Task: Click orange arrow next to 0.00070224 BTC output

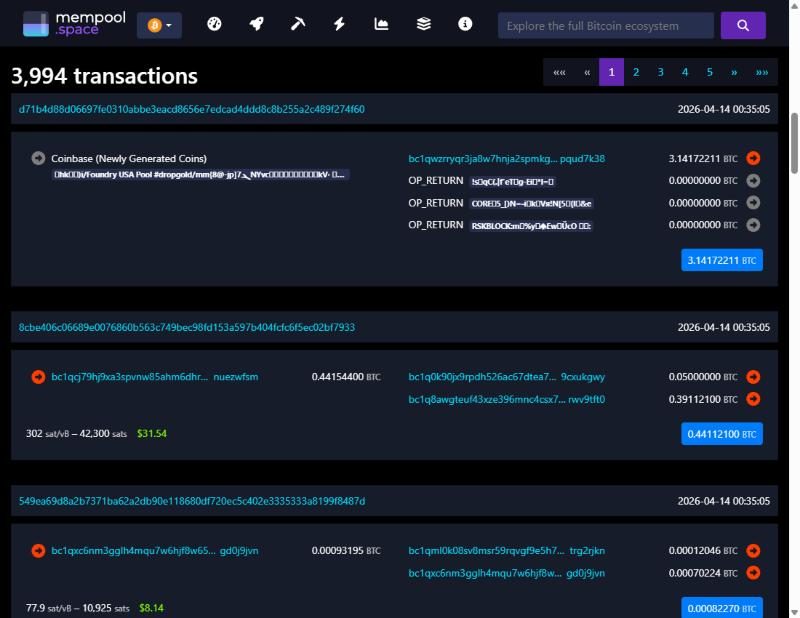Action: pos(753,573)
